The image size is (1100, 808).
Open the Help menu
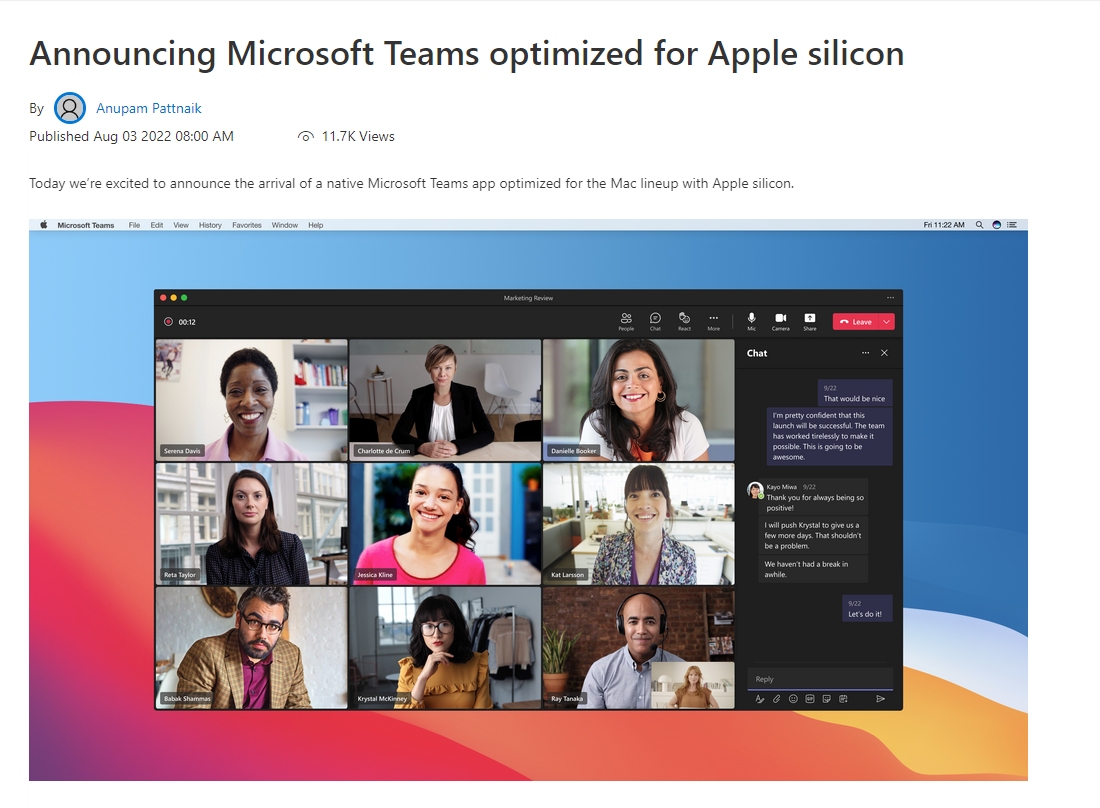click(316, 225)
